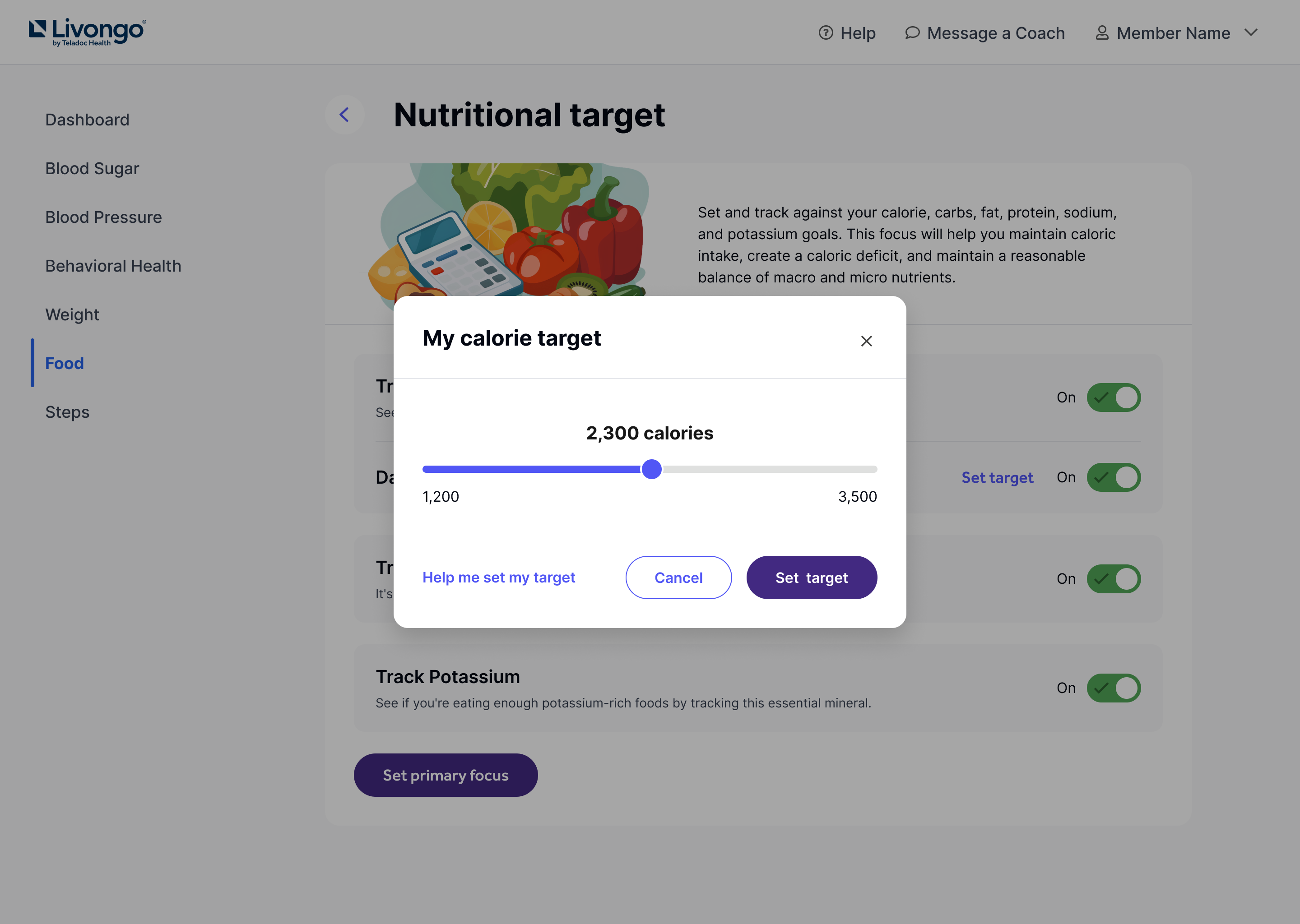Switch to the Blood Sugar section
This screenshot has width=1300, height=924.
click(92, 168)
